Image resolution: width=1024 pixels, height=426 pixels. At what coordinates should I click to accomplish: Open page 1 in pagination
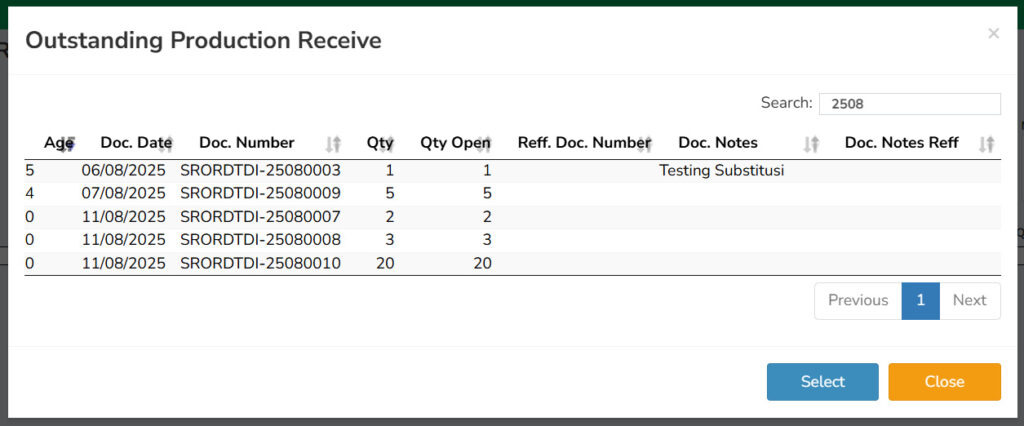tap(921, 301)
